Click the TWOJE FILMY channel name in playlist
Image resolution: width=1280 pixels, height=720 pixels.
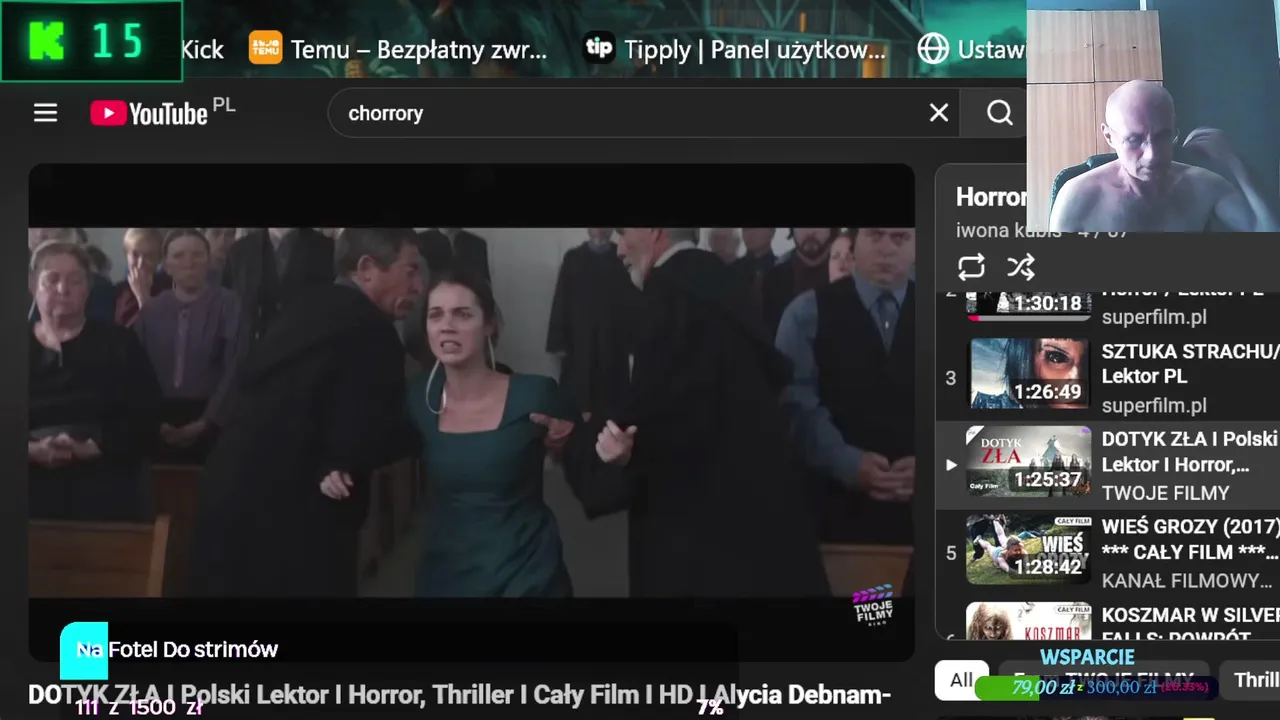[x=1165, y=493]
